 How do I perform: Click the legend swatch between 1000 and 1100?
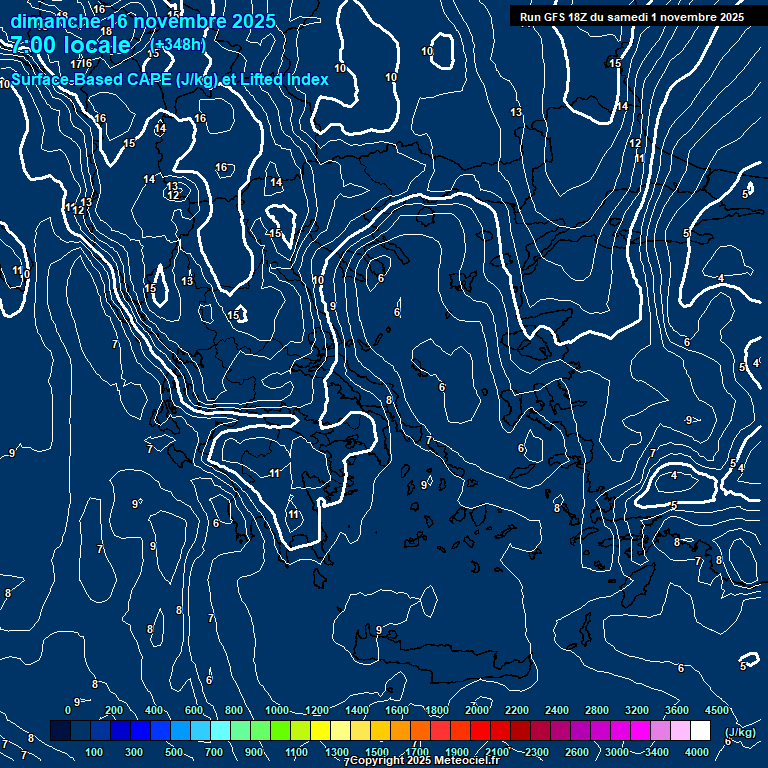281,730
